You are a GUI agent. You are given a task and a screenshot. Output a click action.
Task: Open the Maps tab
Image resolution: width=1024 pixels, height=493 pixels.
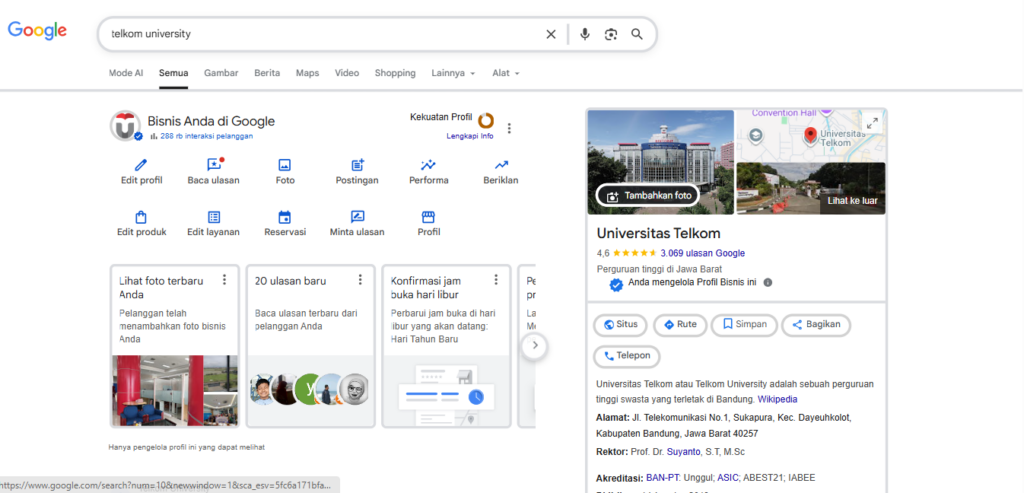coord(308,73)
